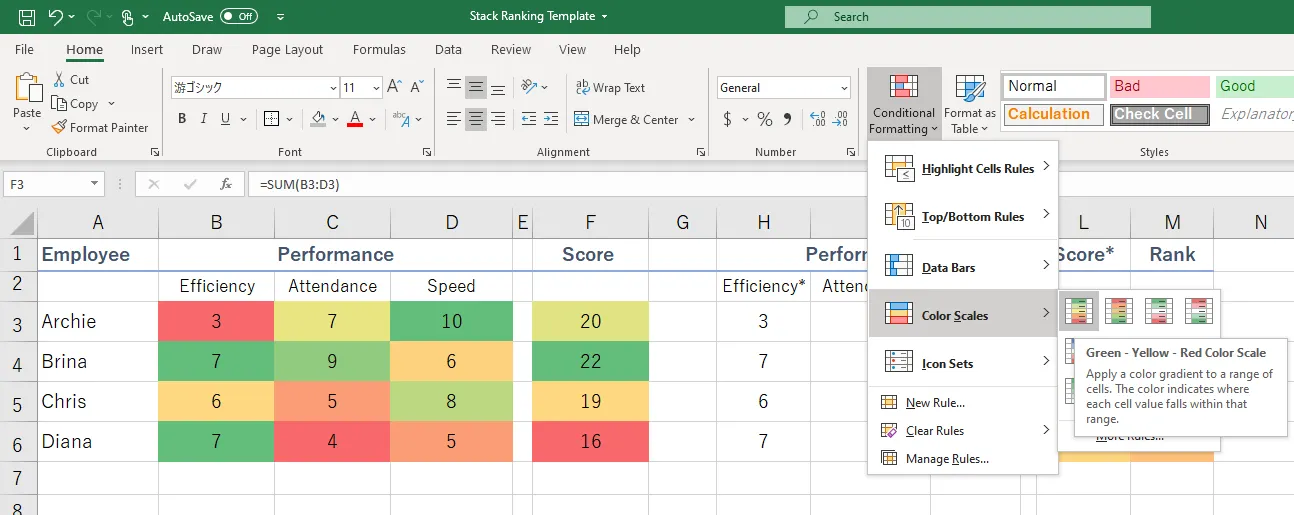Click the Search box in title bar
The height and width of the screenshot is (515, 1294).
point(967,17)
